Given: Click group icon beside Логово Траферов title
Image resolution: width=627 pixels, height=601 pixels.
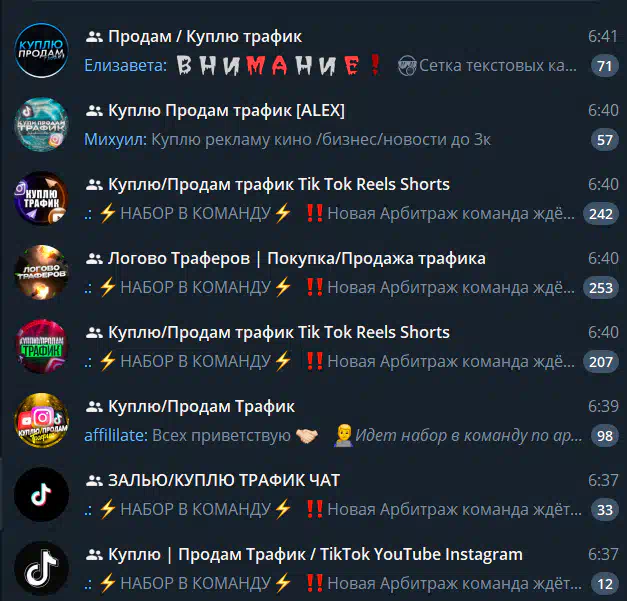Looking at the screenshot, I should point(94,259).
